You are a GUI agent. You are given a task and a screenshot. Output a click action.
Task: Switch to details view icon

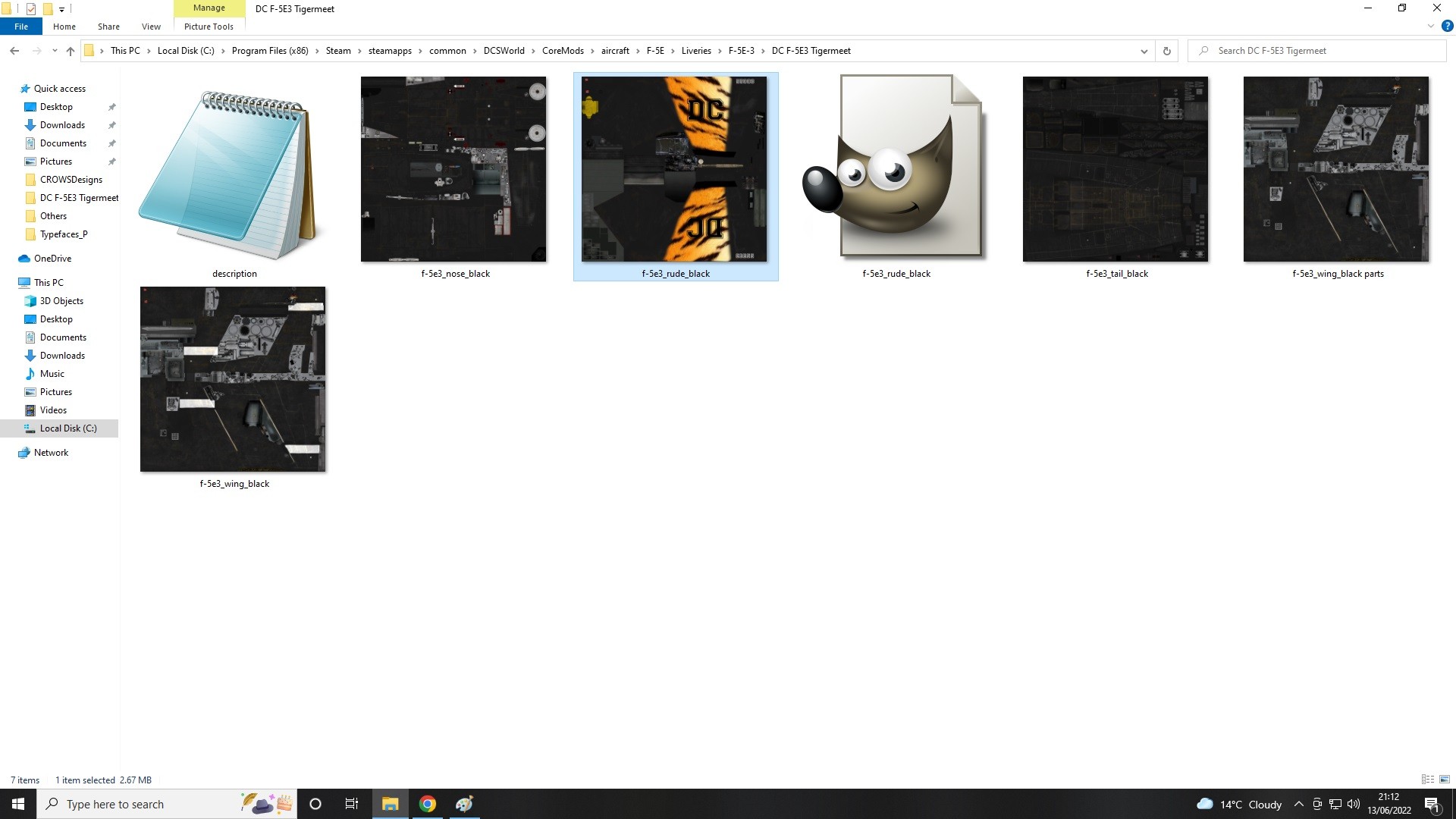coord(1428,780)
